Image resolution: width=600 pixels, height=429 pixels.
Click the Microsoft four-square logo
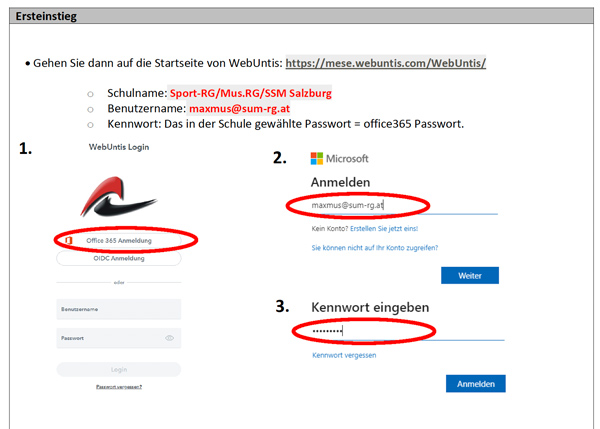pos(316,158)
